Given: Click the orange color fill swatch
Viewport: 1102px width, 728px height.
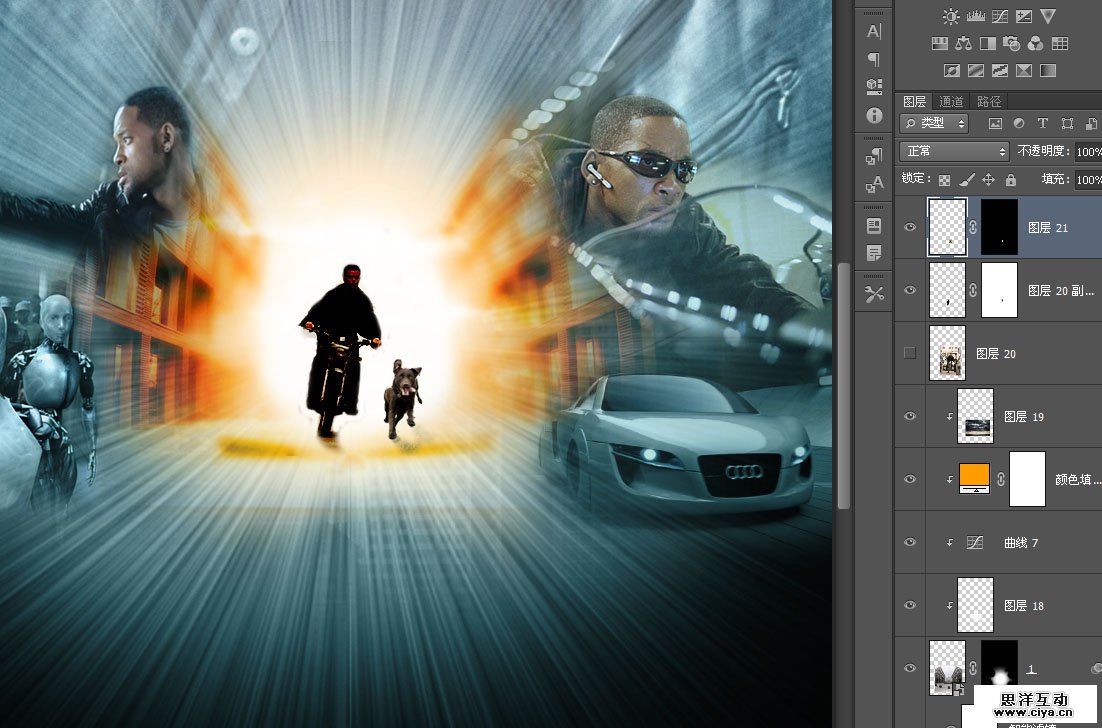Looking at the screenshot, I should [x=975, y=479].
